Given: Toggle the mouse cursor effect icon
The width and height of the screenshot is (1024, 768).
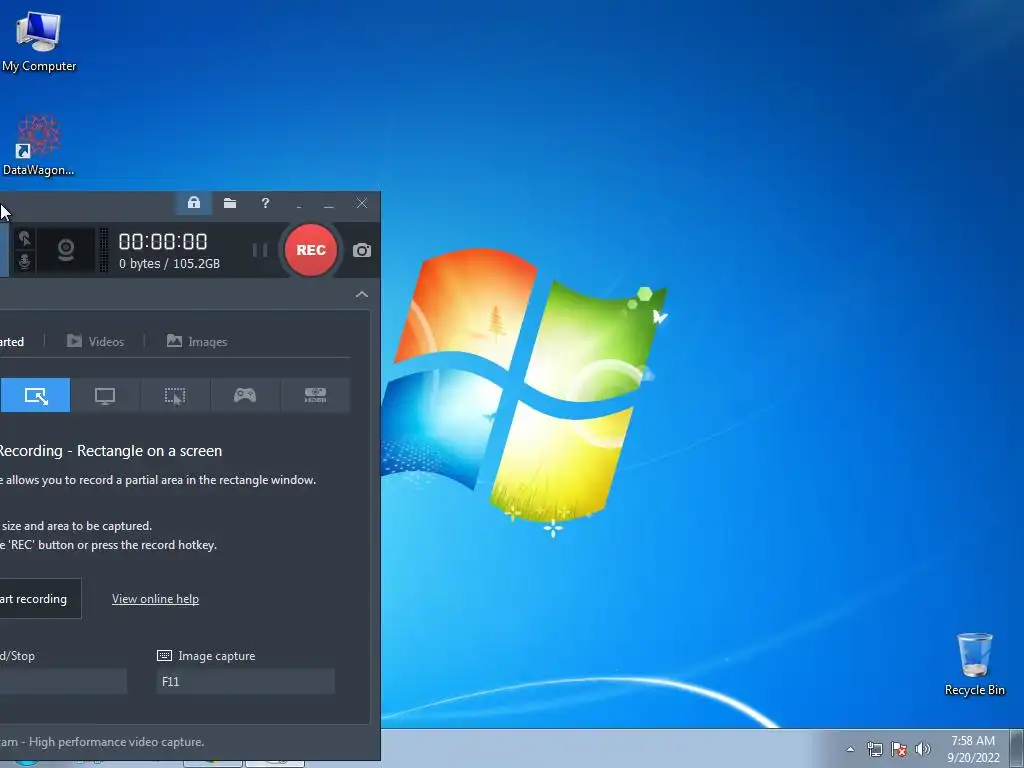Looking at the screenshot, I should [25, 238].
